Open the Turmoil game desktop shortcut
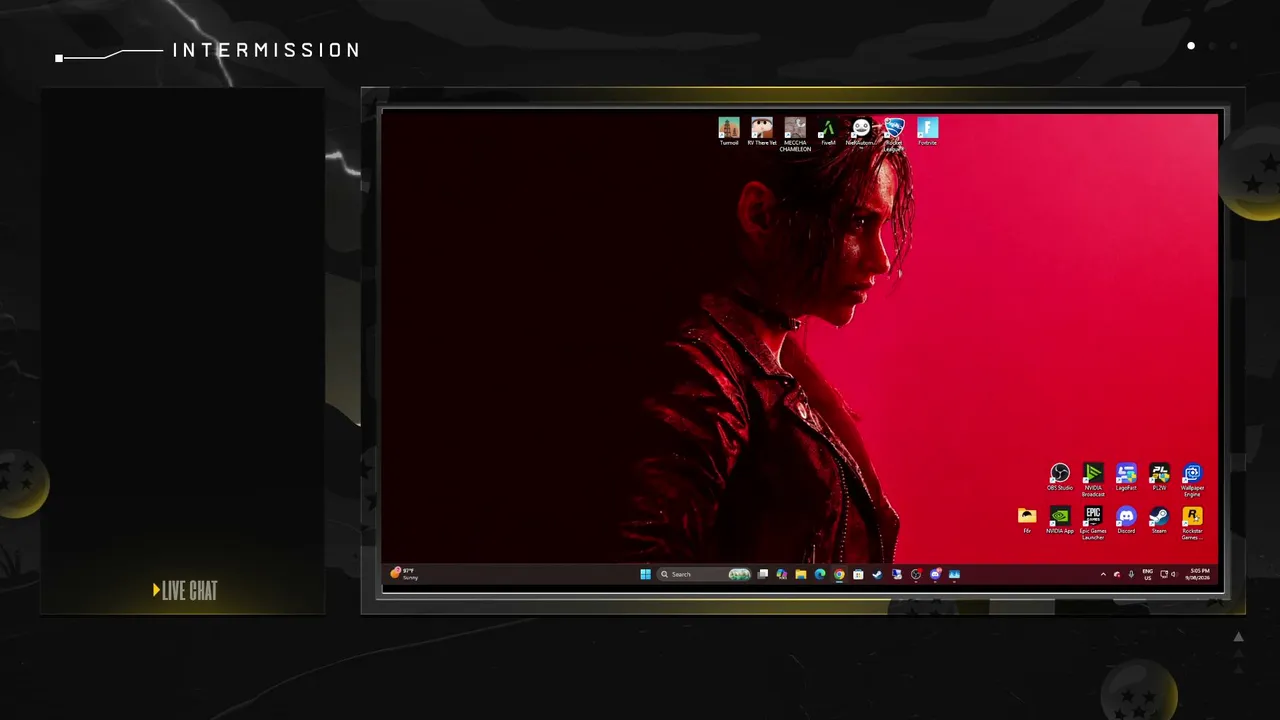The height and width of the screenshot is (720, 1280). (x=729, y=131)
